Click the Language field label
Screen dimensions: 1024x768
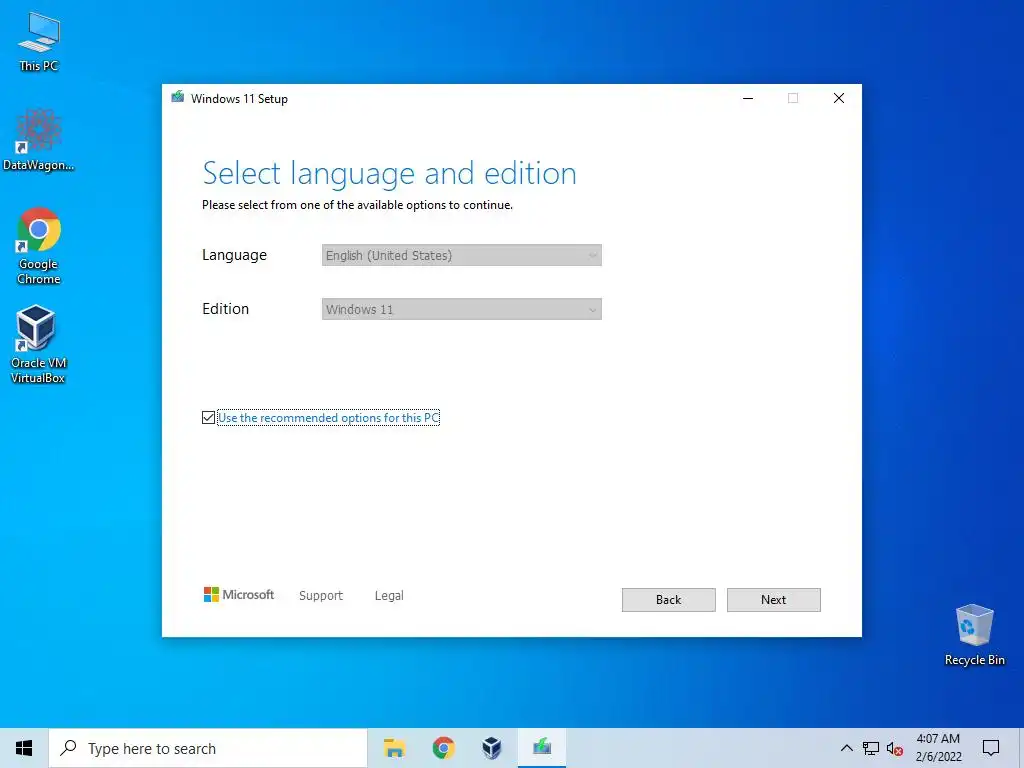click(234, 255)
